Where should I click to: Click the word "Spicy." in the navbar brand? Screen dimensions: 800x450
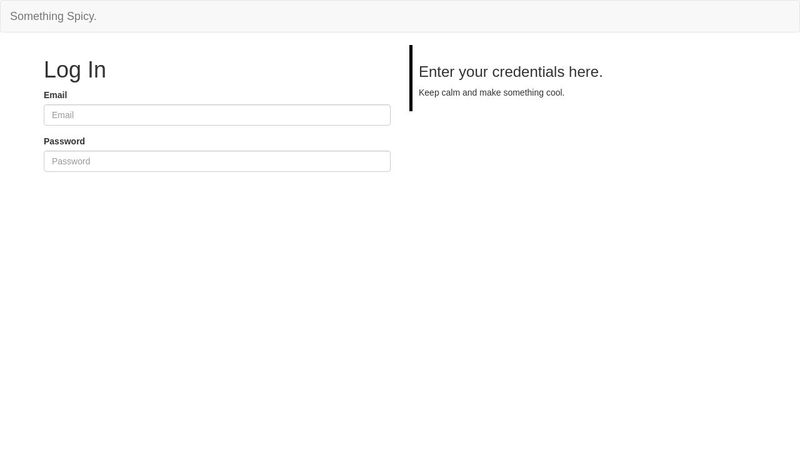click(x=80, y=16)
